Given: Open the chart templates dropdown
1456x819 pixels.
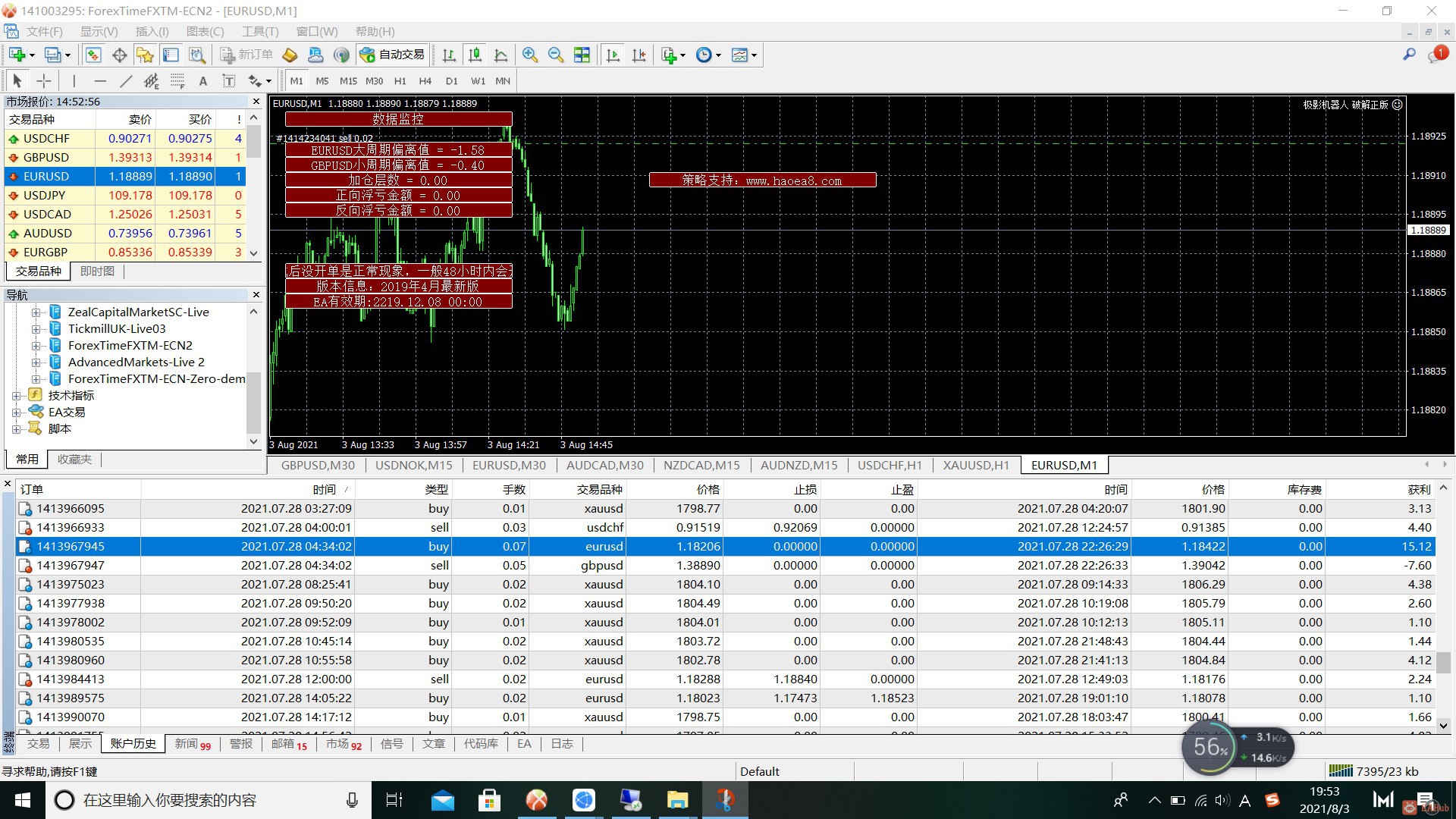Looking at the screenshot, I should coord(754,55).
